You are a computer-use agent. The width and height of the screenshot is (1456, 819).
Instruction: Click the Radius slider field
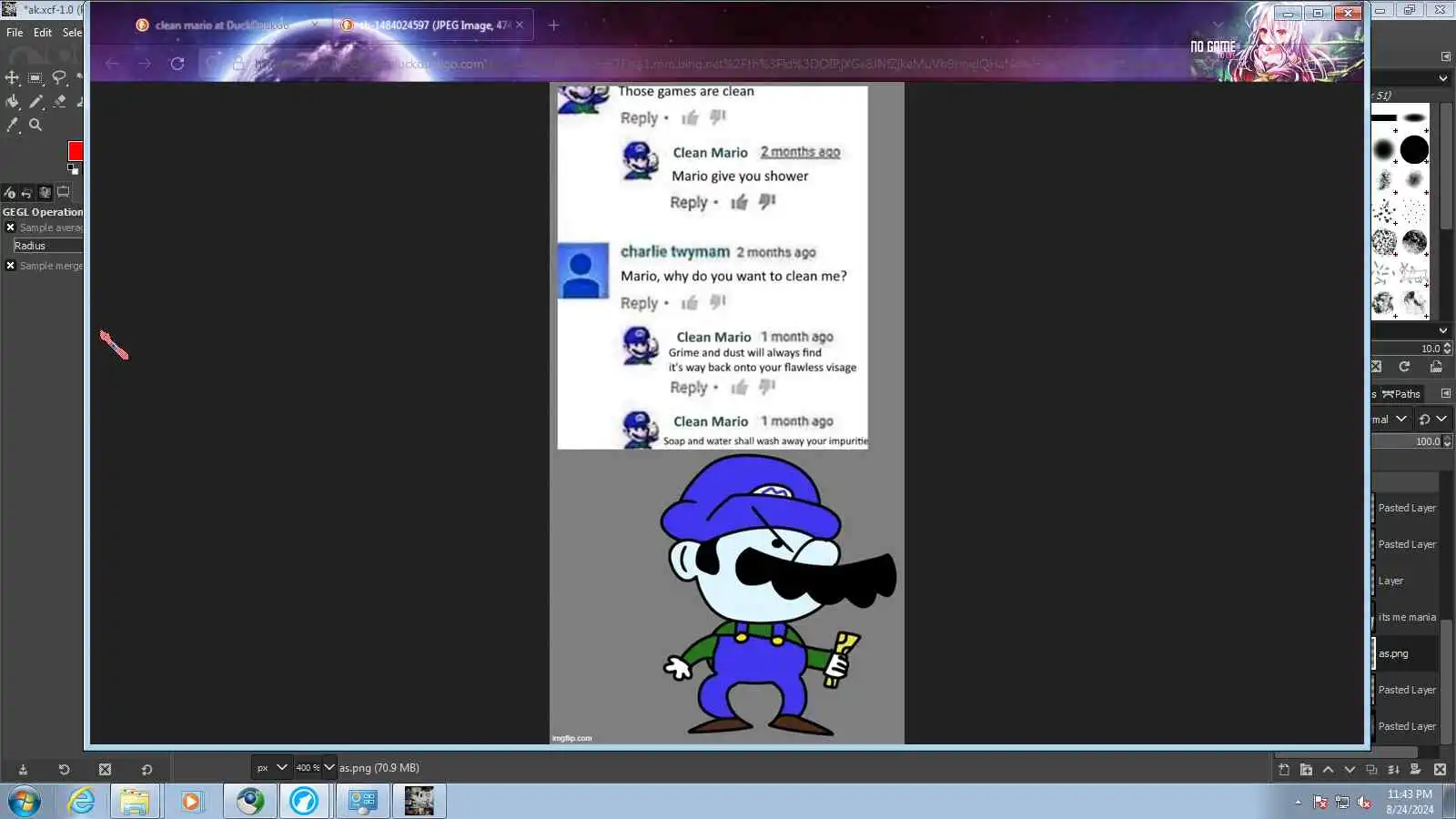click(47, 246)
